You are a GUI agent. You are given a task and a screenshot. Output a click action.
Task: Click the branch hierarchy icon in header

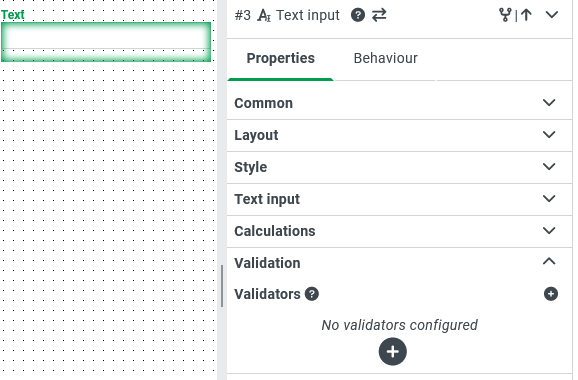coord(505,15)
